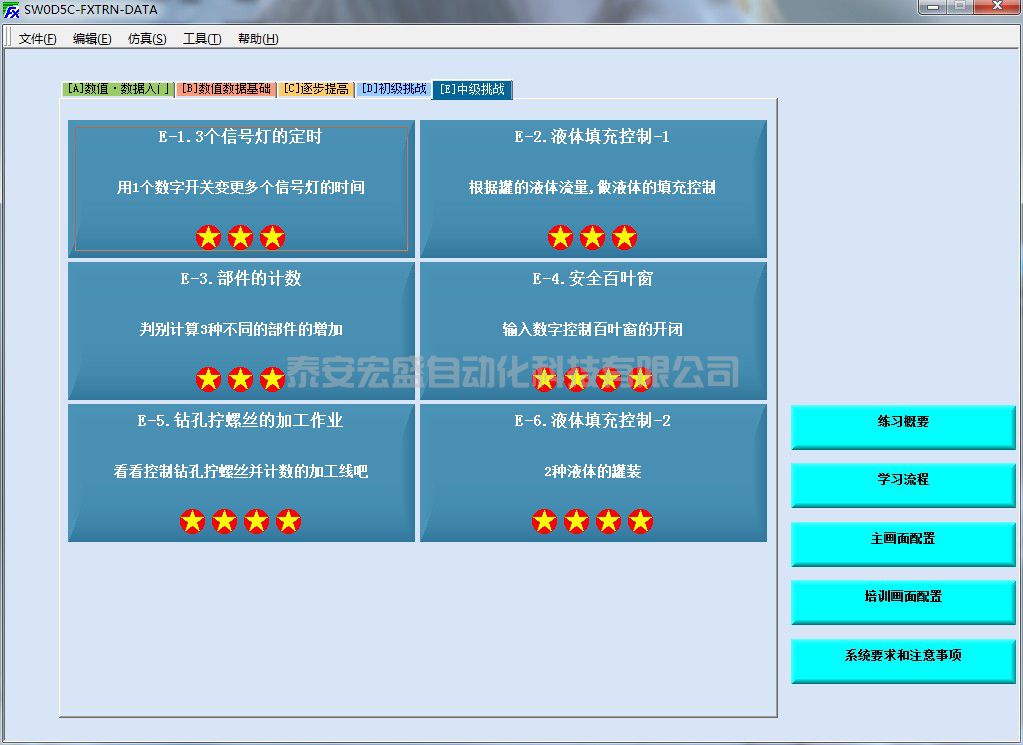This screenshot has height=745, width=1023.
Task: Open the 仿真(S) menu
Action: pos(147,39)
